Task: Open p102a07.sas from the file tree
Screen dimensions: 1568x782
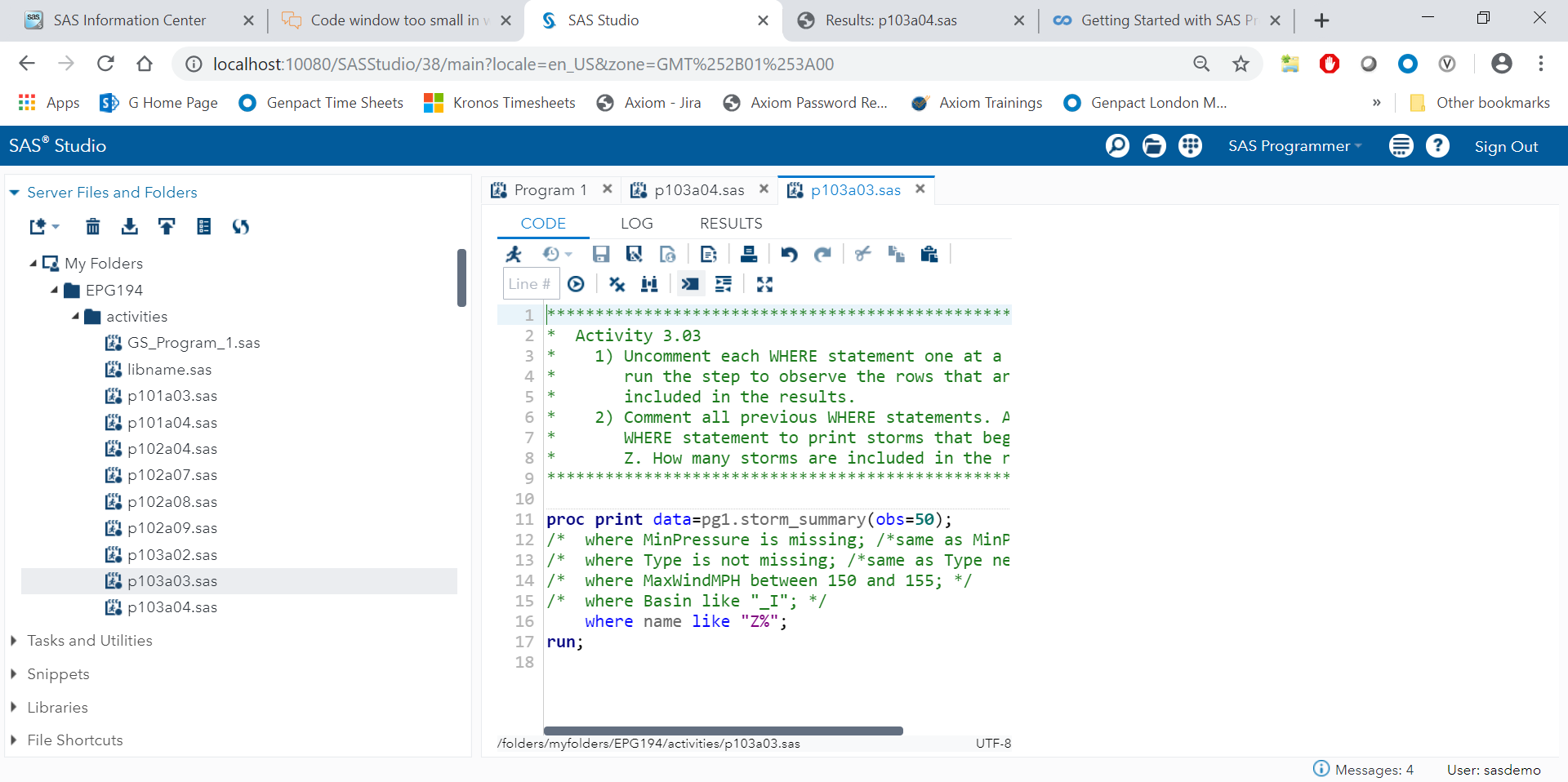Action: 171,475
